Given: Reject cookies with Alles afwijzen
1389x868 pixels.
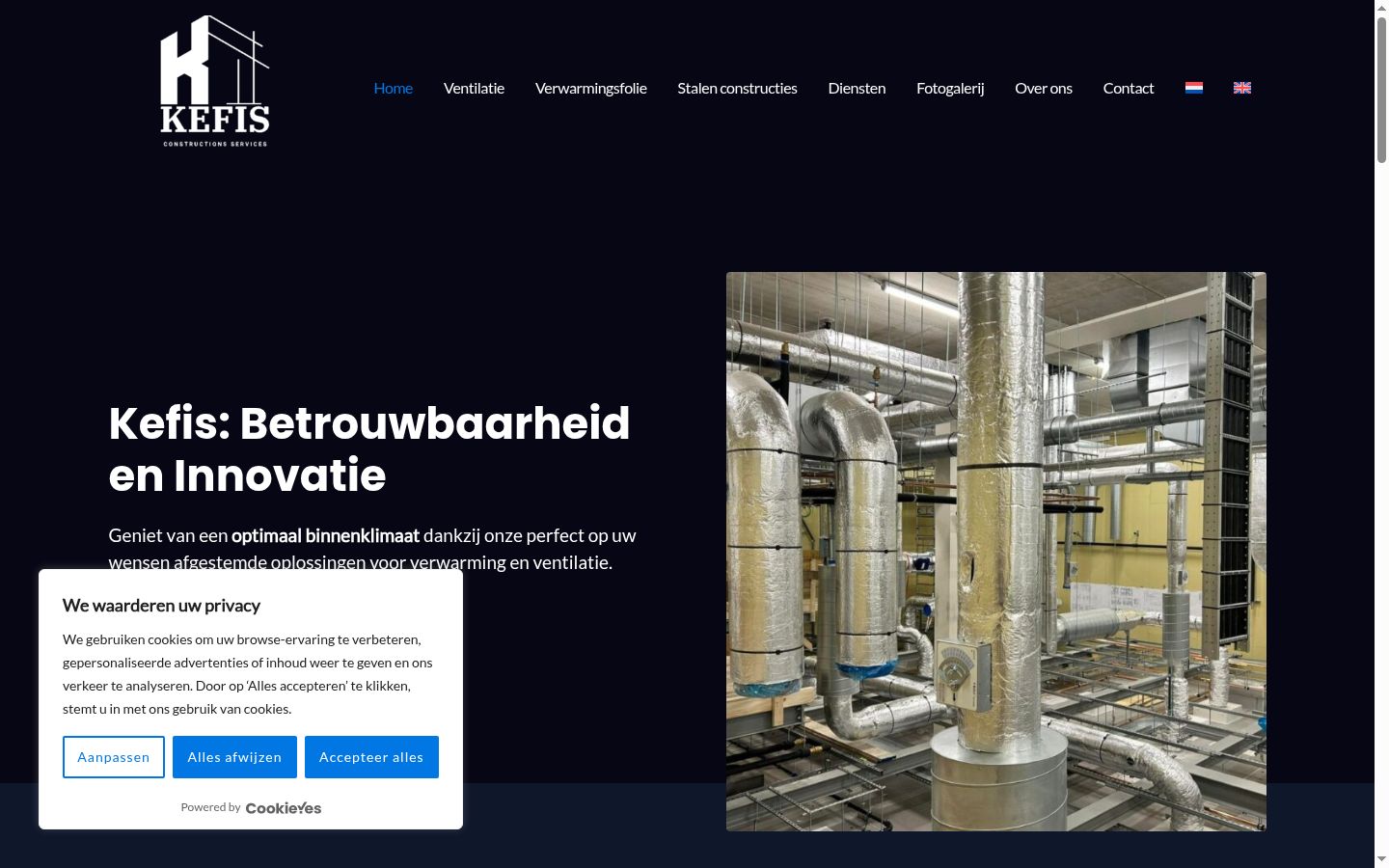Looking at the screenshot, I should (x=234, y=757).
